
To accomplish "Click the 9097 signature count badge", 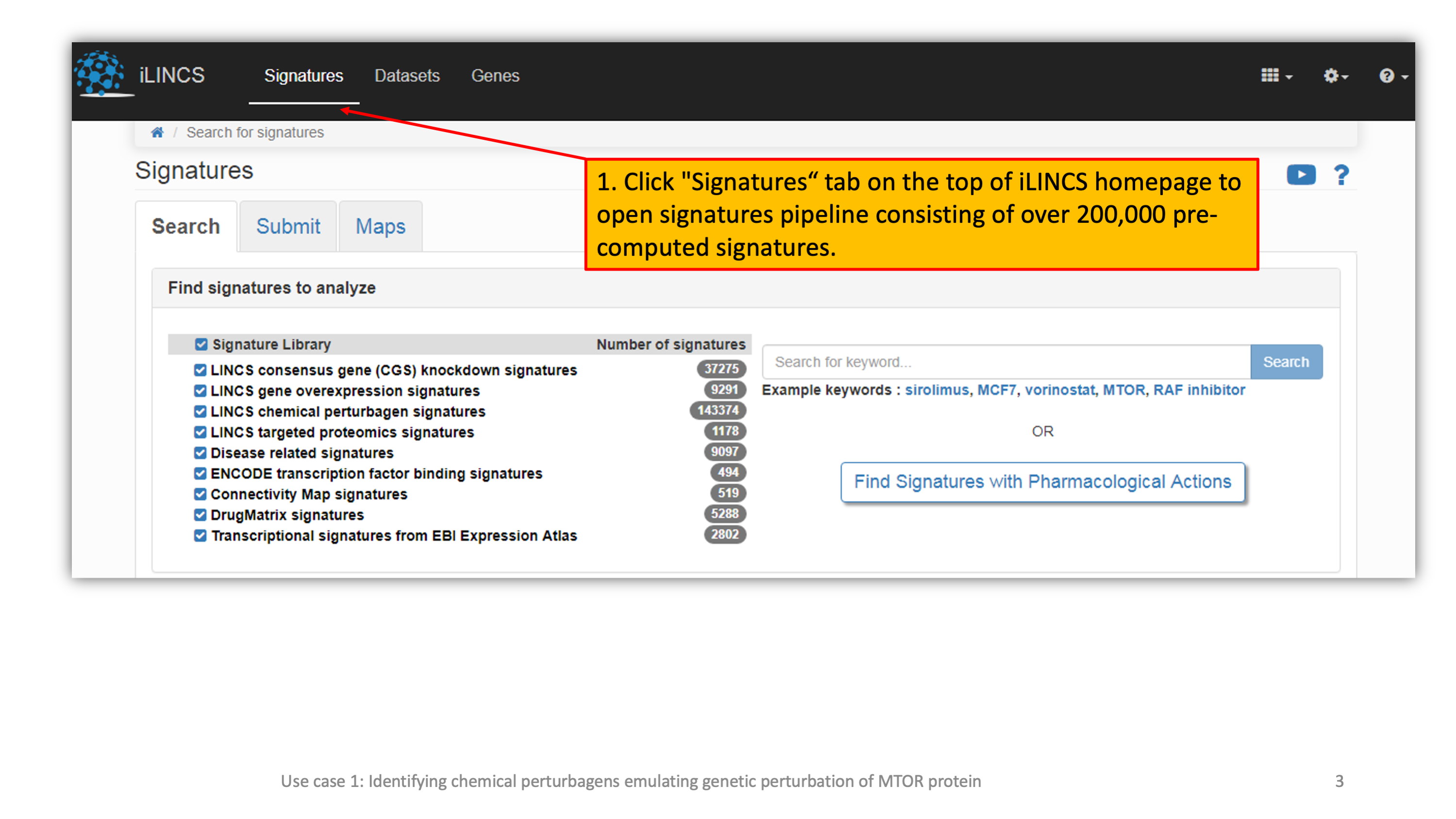I will coord(725,451).
